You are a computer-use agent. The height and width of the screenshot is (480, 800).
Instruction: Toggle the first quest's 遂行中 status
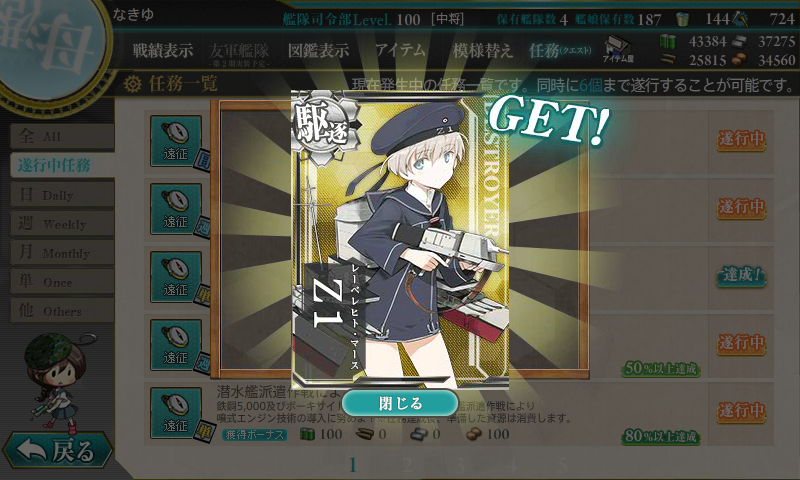741,139
